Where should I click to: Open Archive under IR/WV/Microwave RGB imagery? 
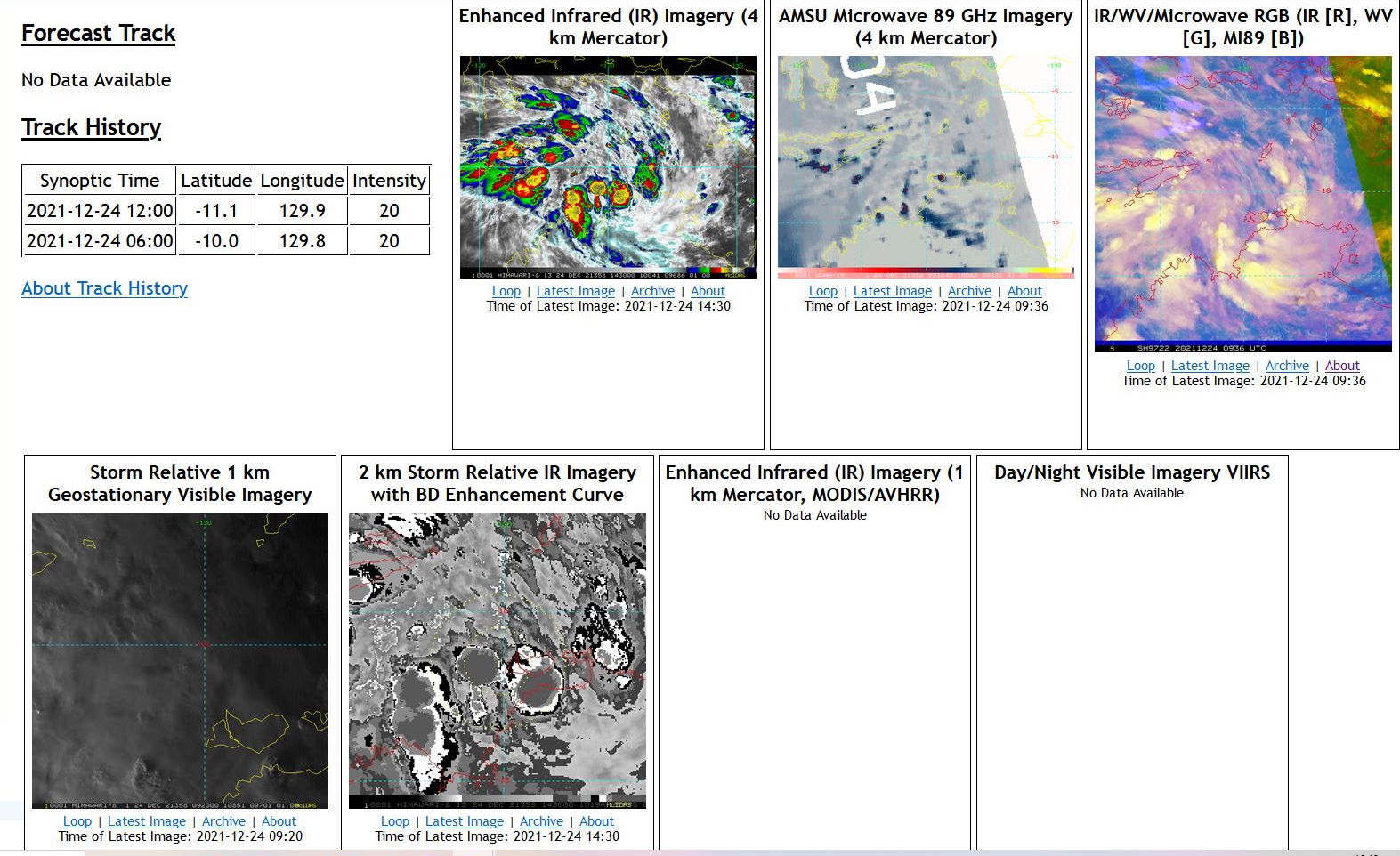tap(1287, 366)
